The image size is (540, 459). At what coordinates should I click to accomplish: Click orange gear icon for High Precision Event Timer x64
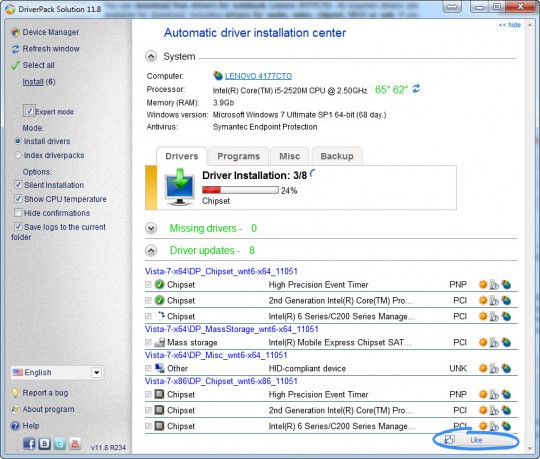pos(483,284)
